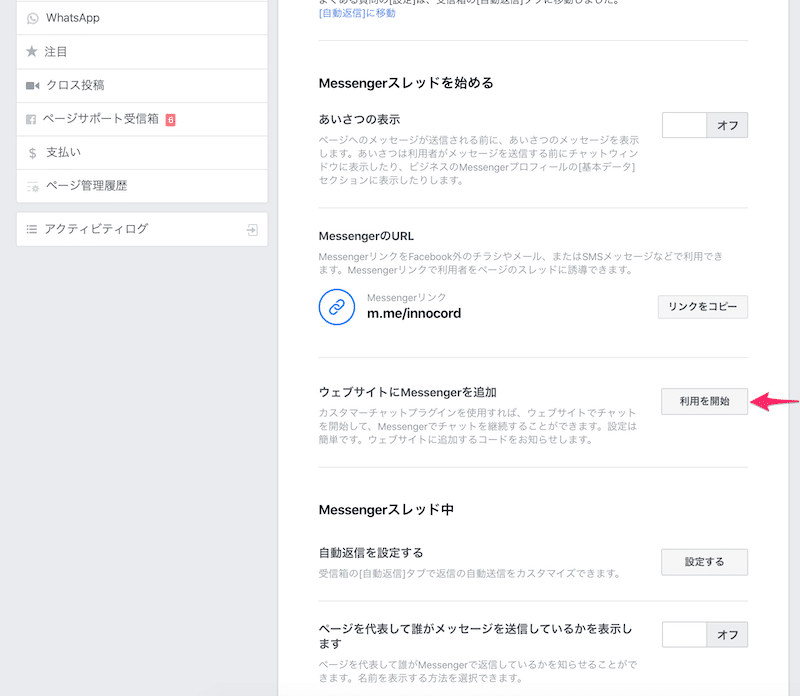Open ページサポート受信箱 in the sidebar
This screenshot has width=800, height=696.
pyautogui.click(x=142, y=119)
